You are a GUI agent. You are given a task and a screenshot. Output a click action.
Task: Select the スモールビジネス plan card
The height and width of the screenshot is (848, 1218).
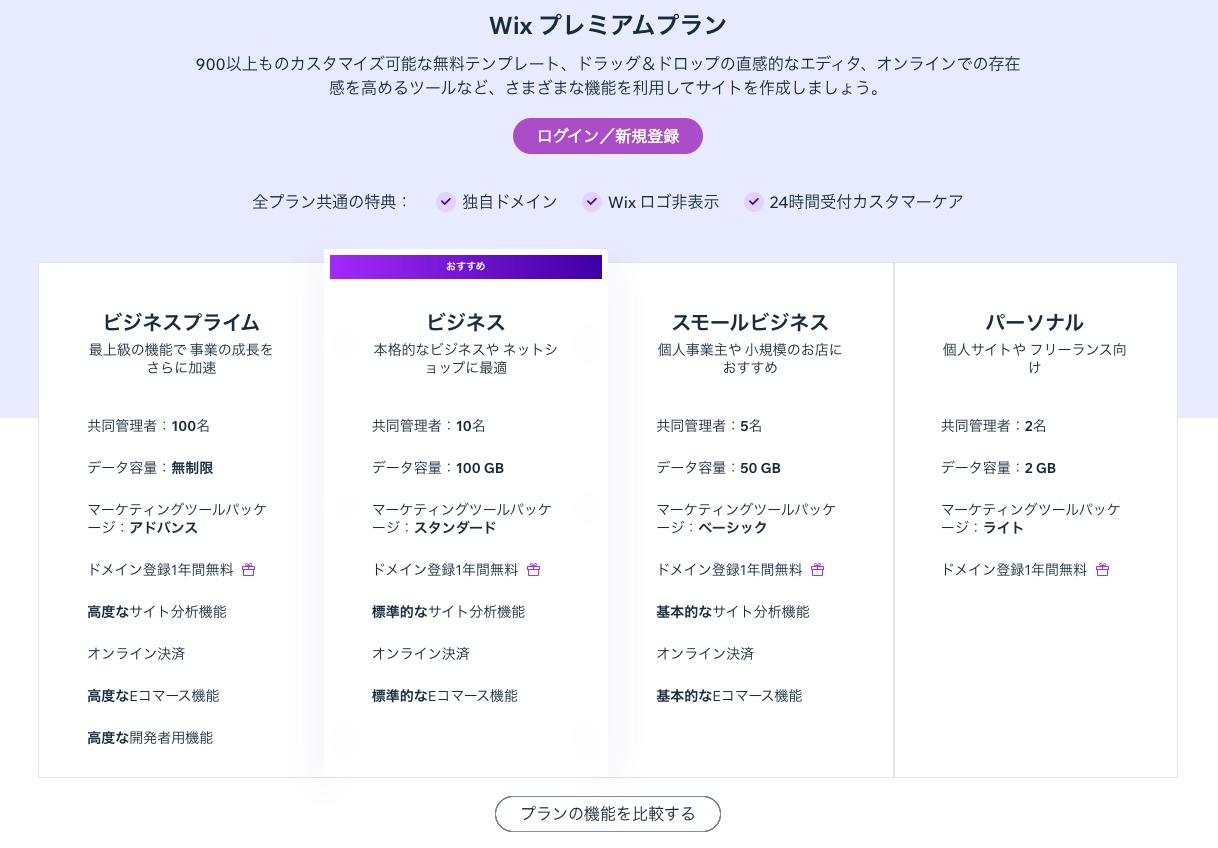coord(750,520)
